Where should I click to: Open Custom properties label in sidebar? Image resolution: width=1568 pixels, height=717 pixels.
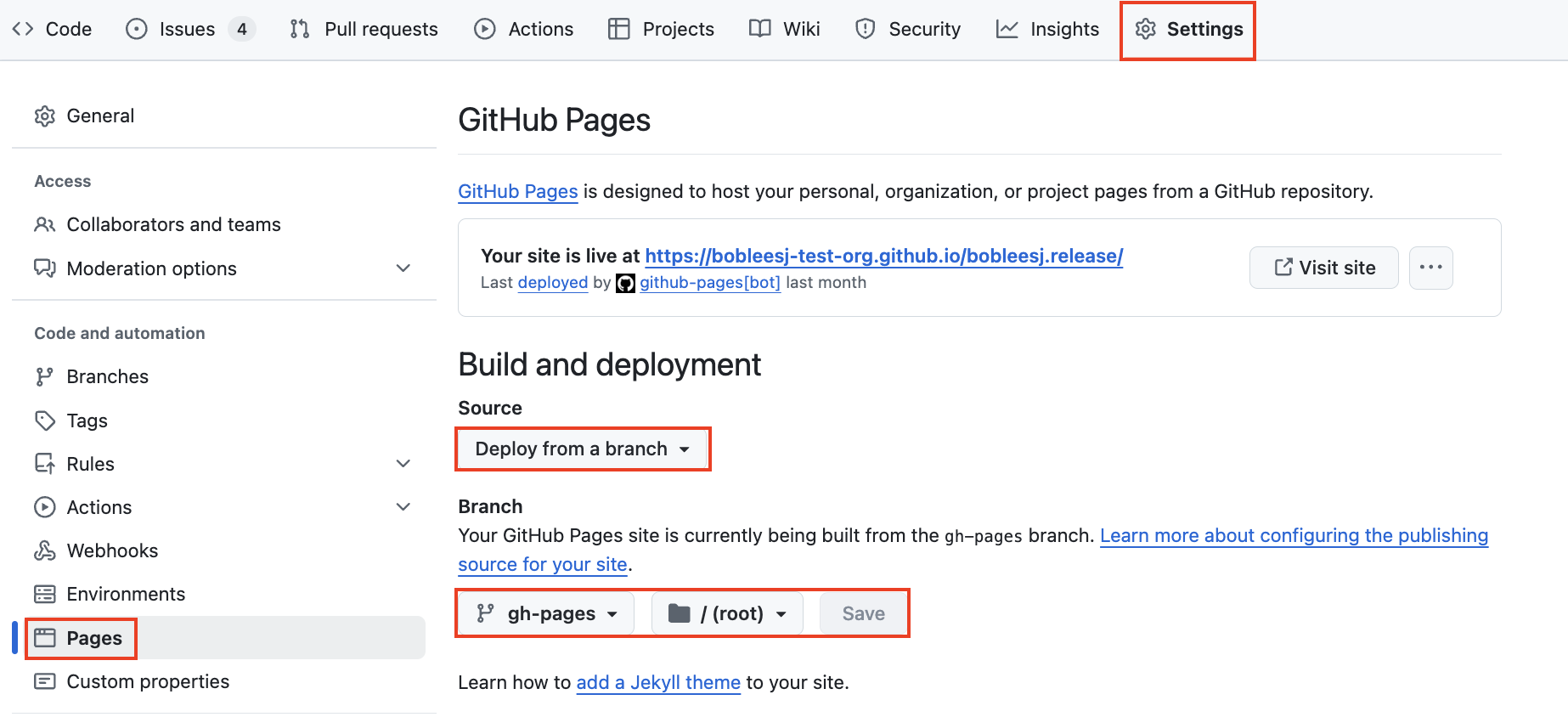coord(148,681)
